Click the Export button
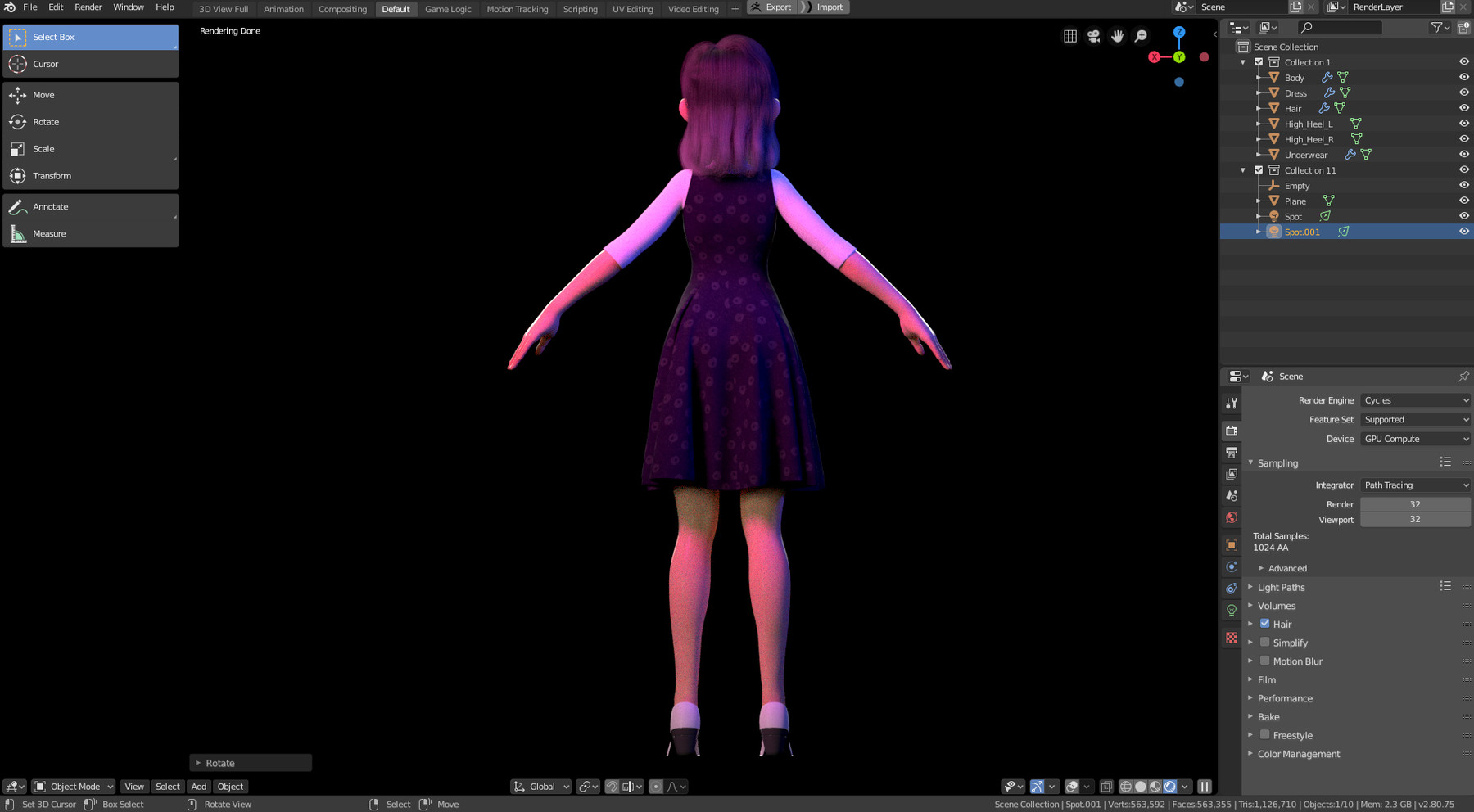The width and height of the screenshot is (1474, 812). 771,7
